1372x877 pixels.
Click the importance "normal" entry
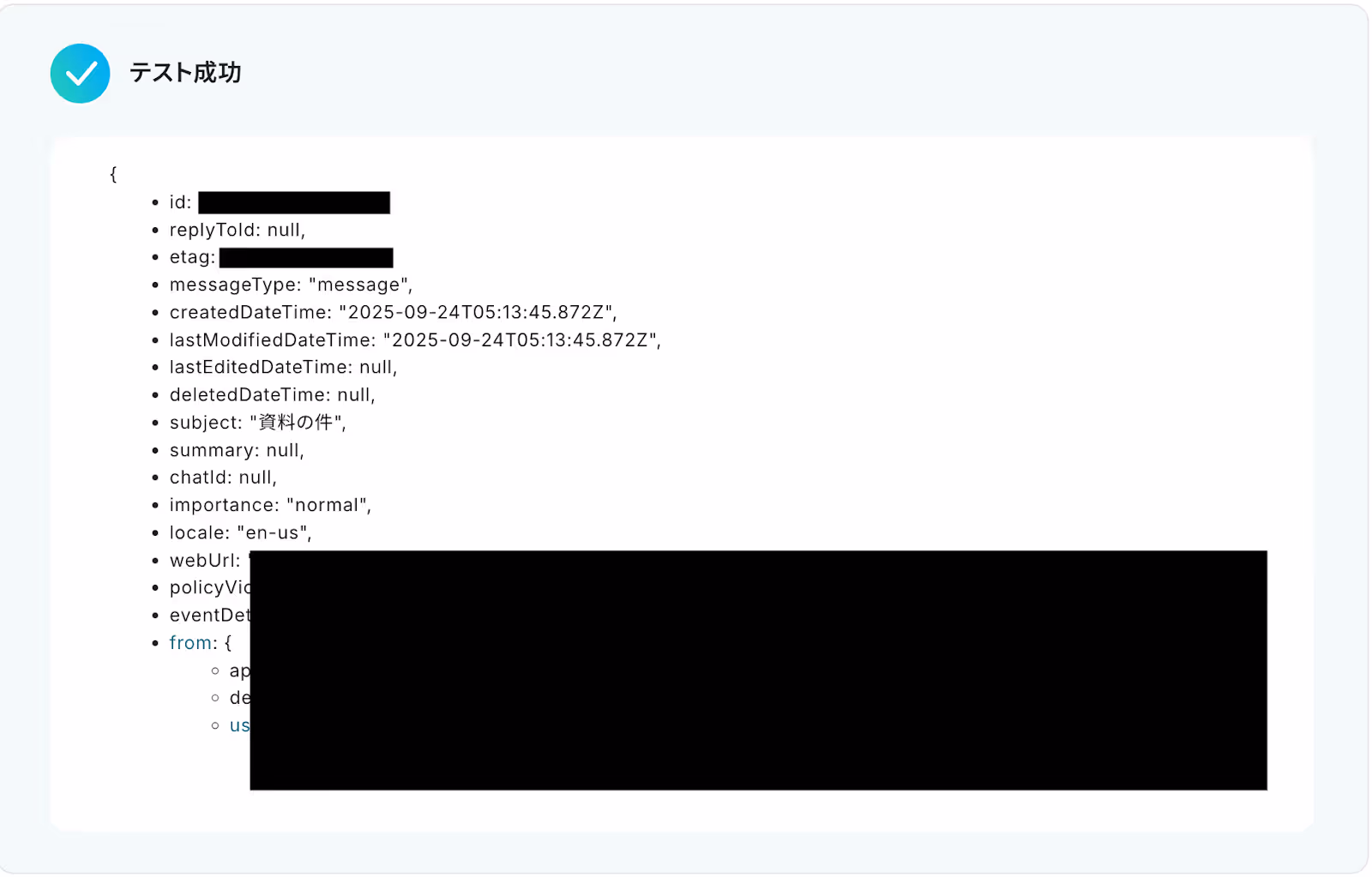click(x=270, y=505)
